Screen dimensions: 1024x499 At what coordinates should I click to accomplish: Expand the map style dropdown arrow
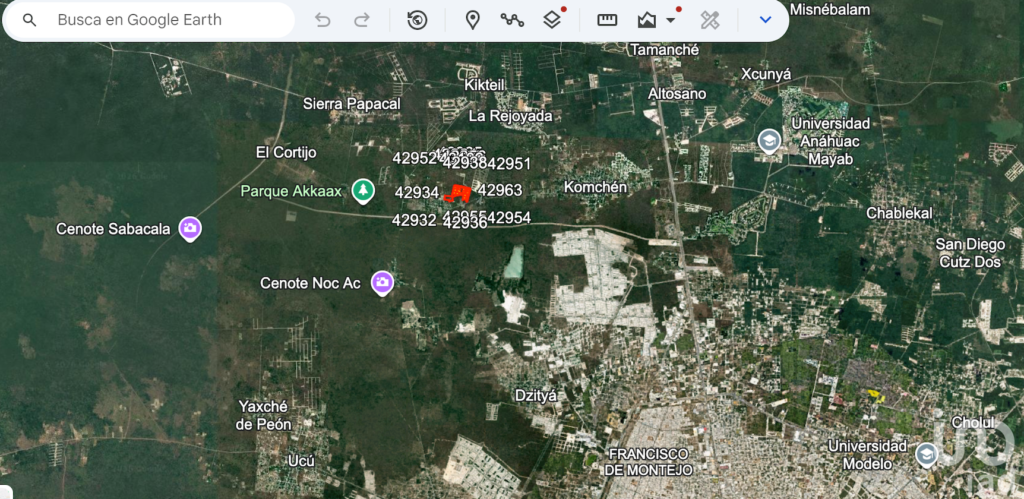coord(671,20)
